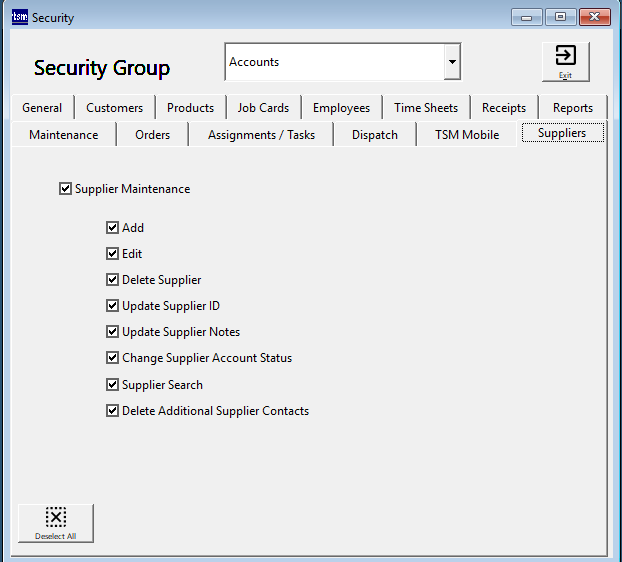
Task: Switch to the General tab
Action: tap(42, 108)
